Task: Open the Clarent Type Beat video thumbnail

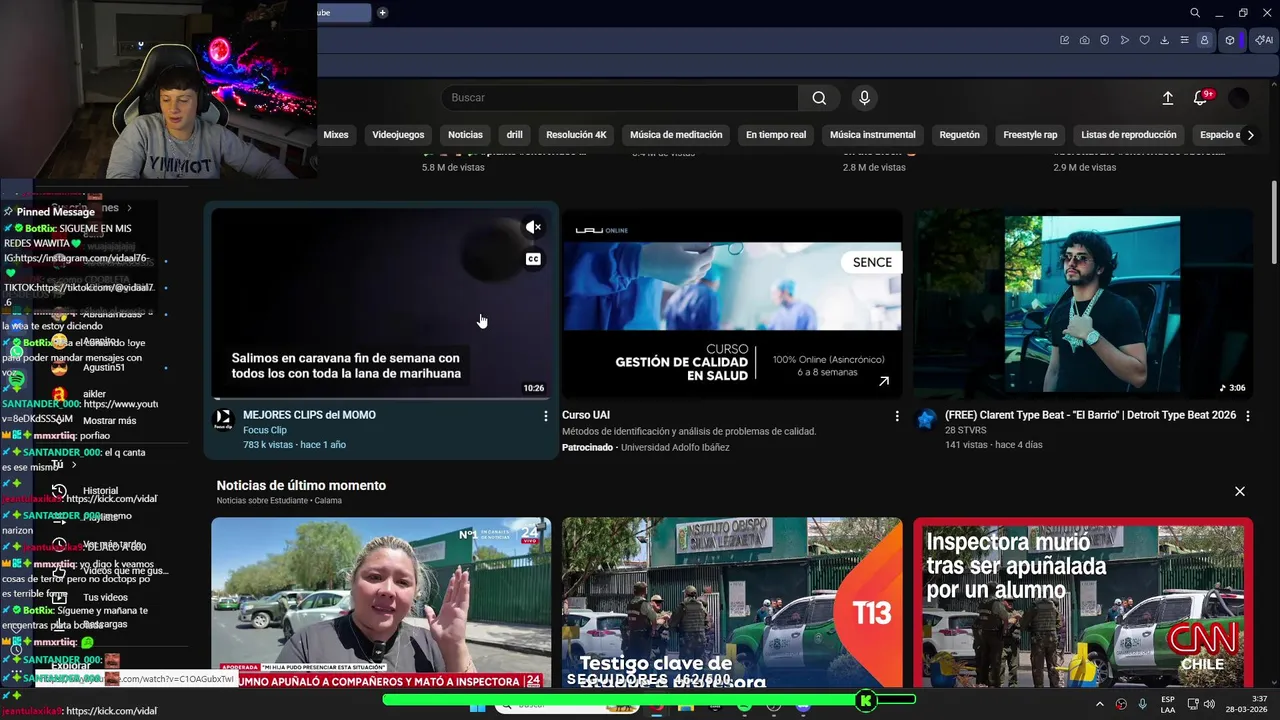Action: click(x=1083, y=303)
